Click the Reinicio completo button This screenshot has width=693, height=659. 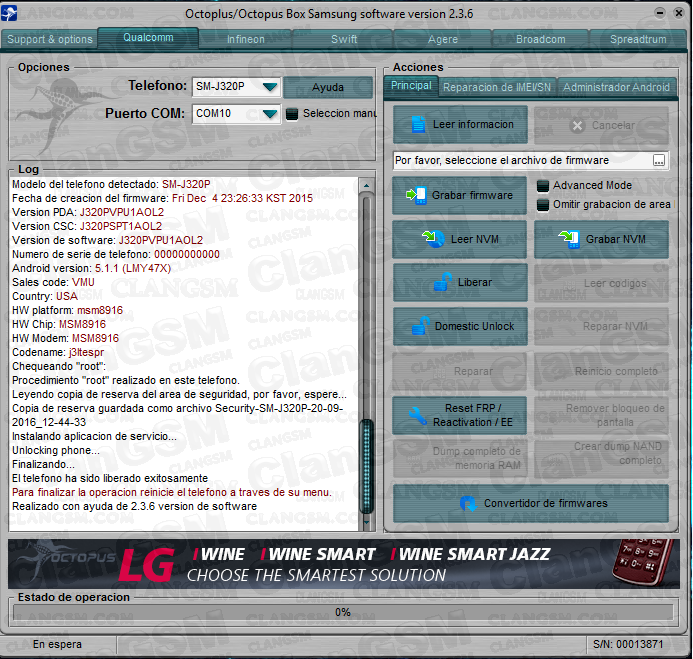pyautogui.click(x=601, y=371)
